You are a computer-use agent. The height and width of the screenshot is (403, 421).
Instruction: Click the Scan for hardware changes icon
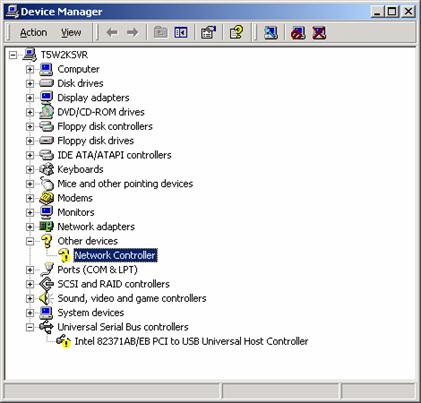coord(271,33)
